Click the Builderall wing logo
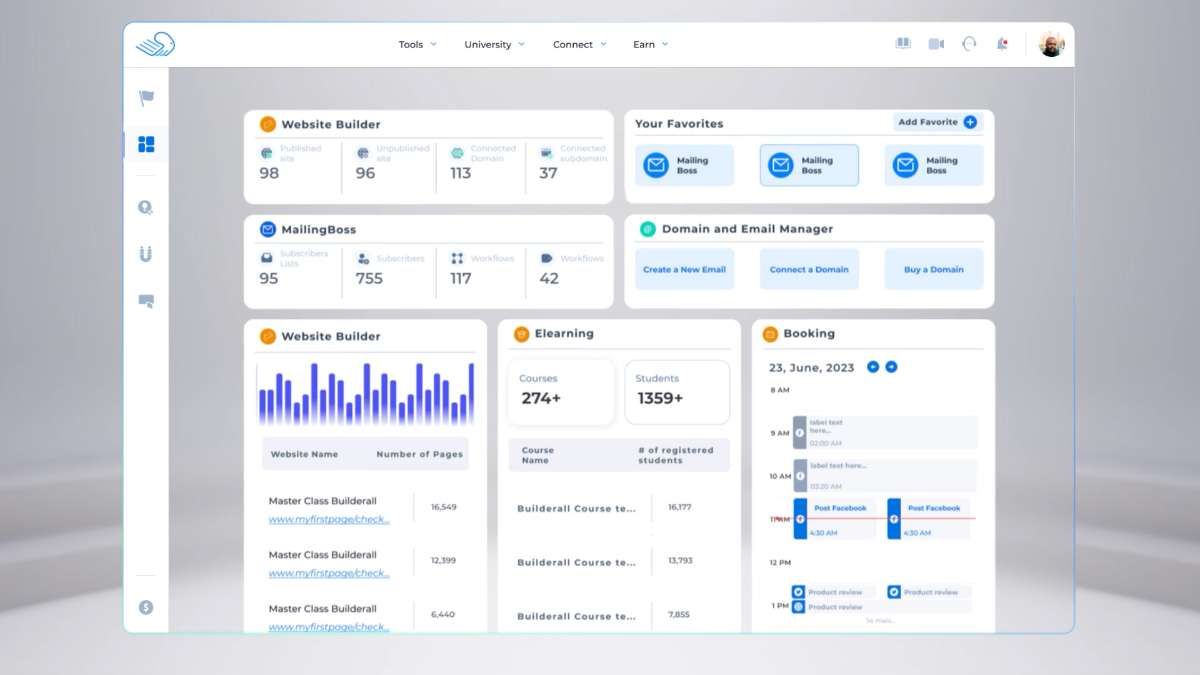The width and height of the screenshot is (1200, 675). point(156,44)
